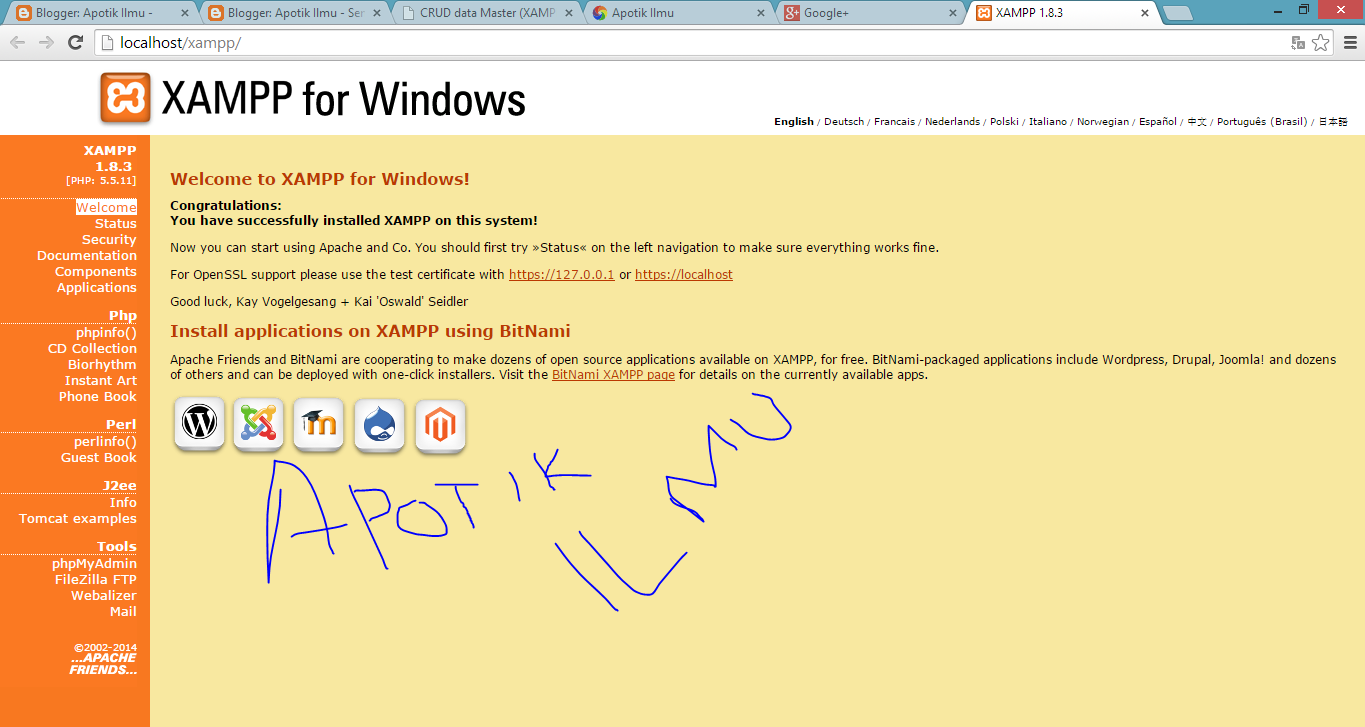Open Tomcat examples link

pos(78,518)
